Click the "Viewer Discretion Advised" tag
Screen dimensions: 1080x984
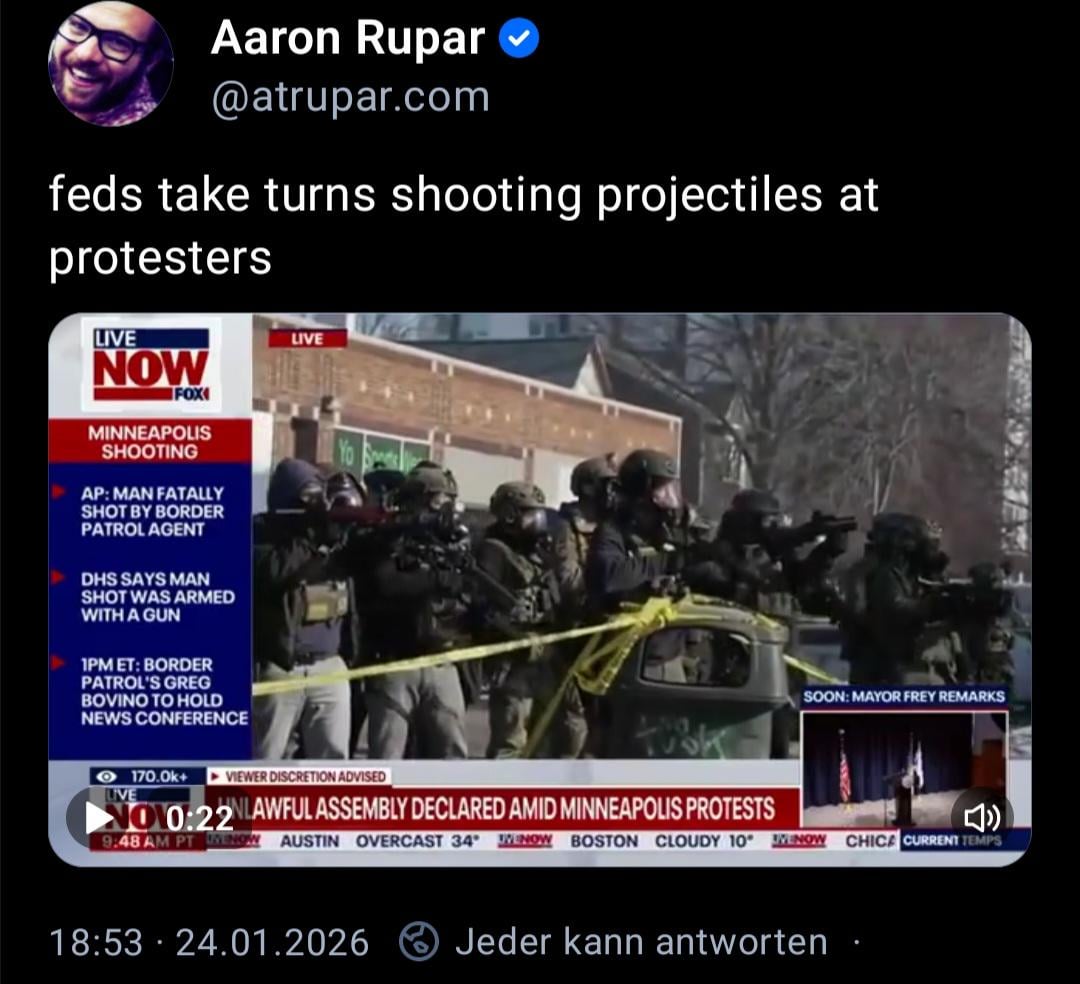tap(299, 777)
